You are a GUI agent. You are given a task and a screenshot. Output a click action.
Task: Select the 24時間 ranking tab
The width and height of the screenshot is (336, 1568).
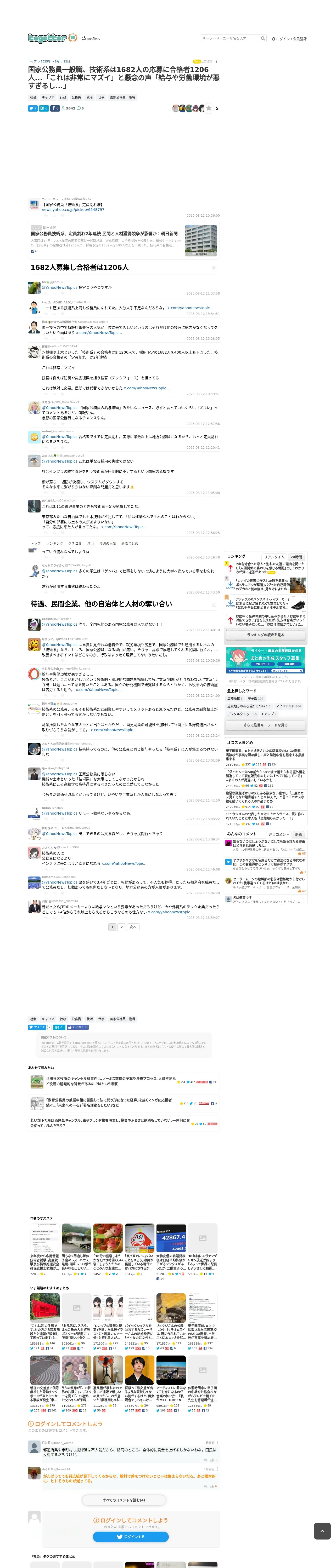(296, 557)
